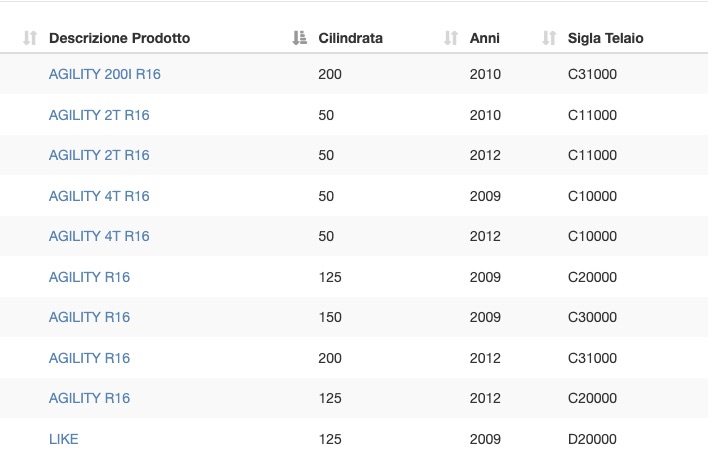Screen dimensions: 708x466
Task: Open AGILITY R16 200 cc link
Action: 89,358
